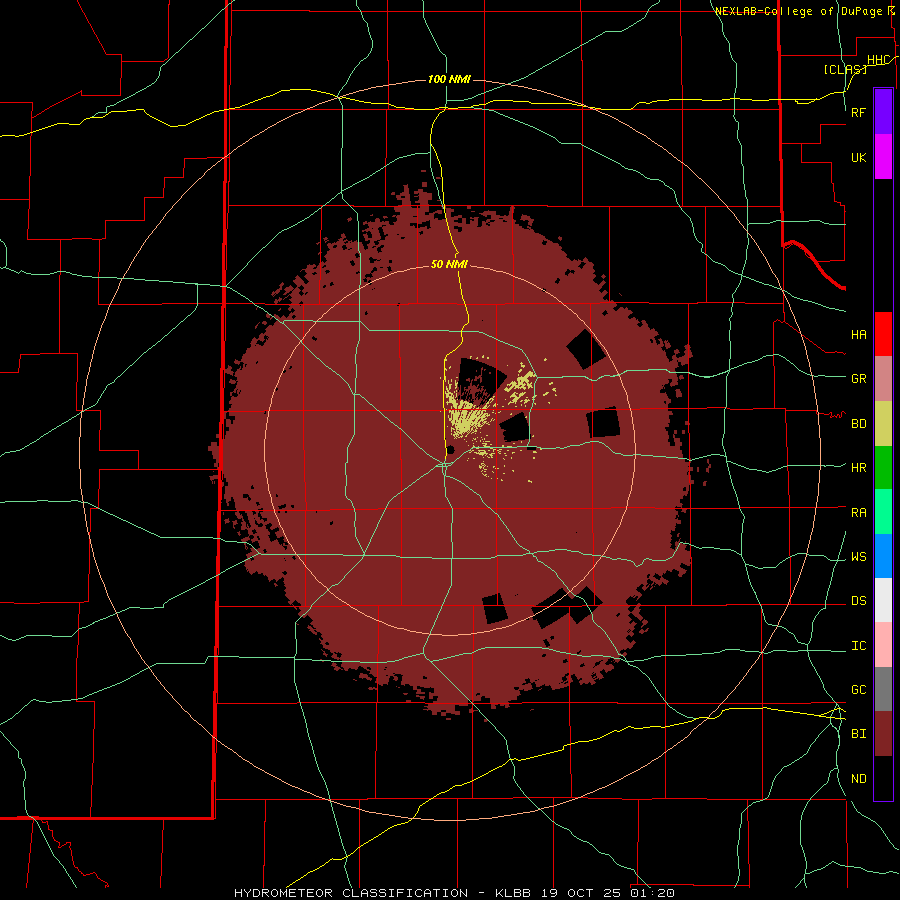Viewport: 900px width, 900px height.
Task: Click the DS legend label
Action: 858,601
